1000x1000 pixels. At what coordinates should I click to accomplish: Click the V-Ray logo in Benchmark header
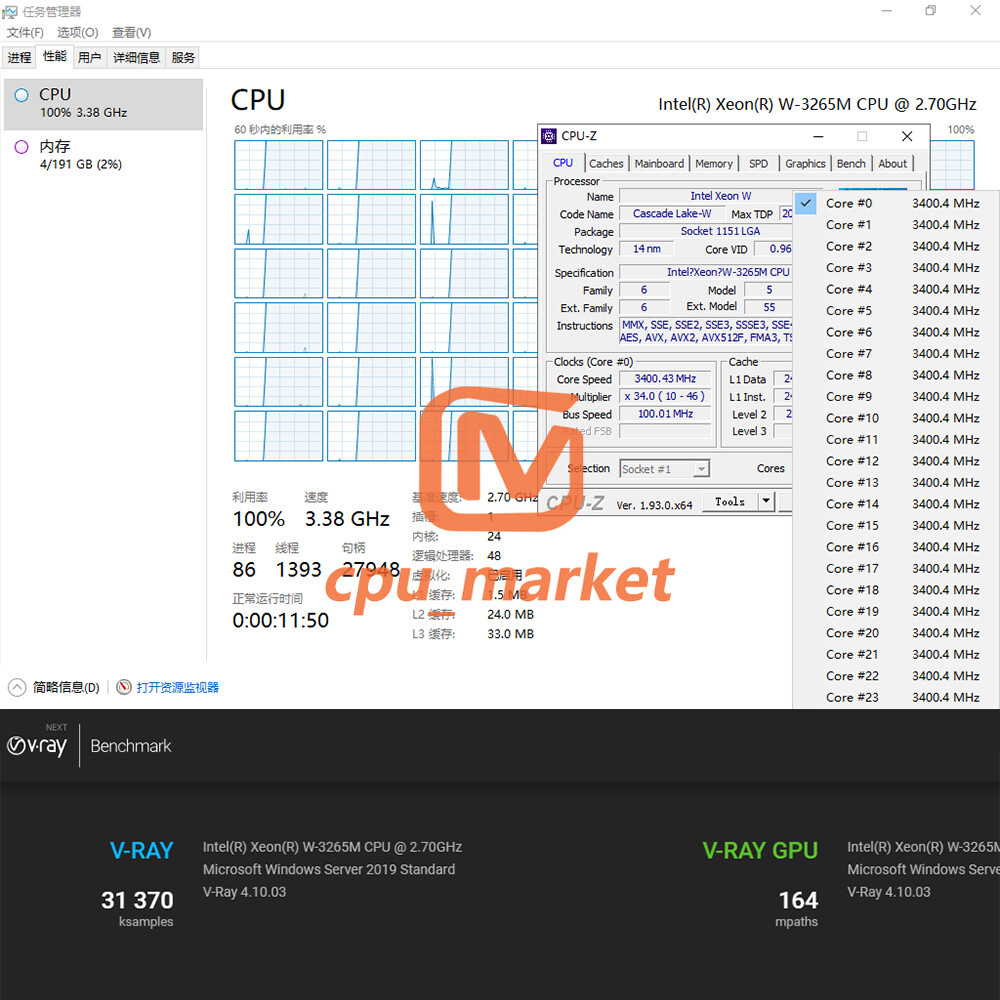click(37, 746)
